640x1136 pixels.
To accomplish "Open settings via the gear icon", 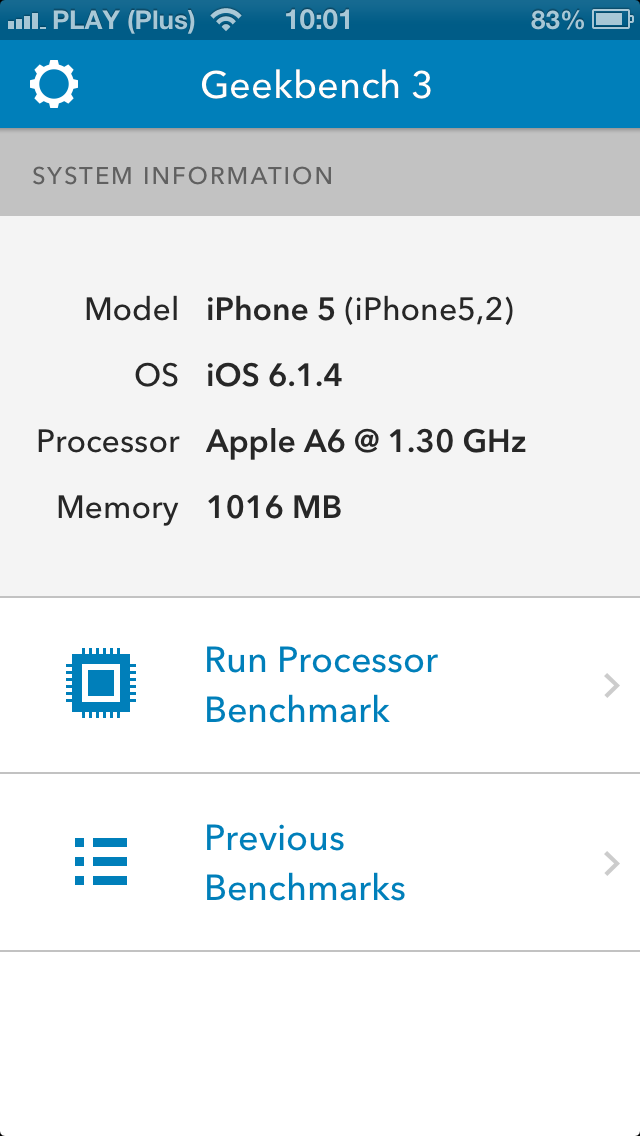I will tap(54, 85).
